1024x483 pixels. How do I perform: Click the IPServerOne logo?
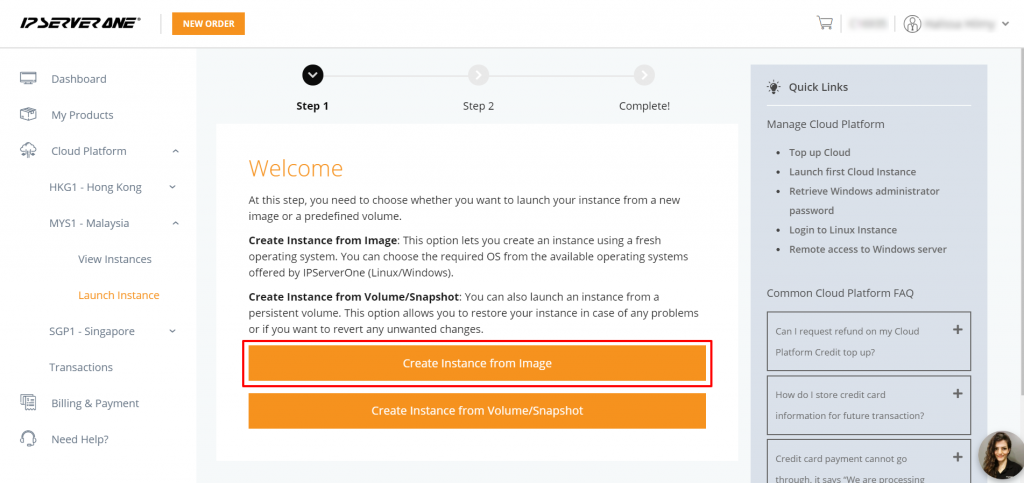[80, 23]
